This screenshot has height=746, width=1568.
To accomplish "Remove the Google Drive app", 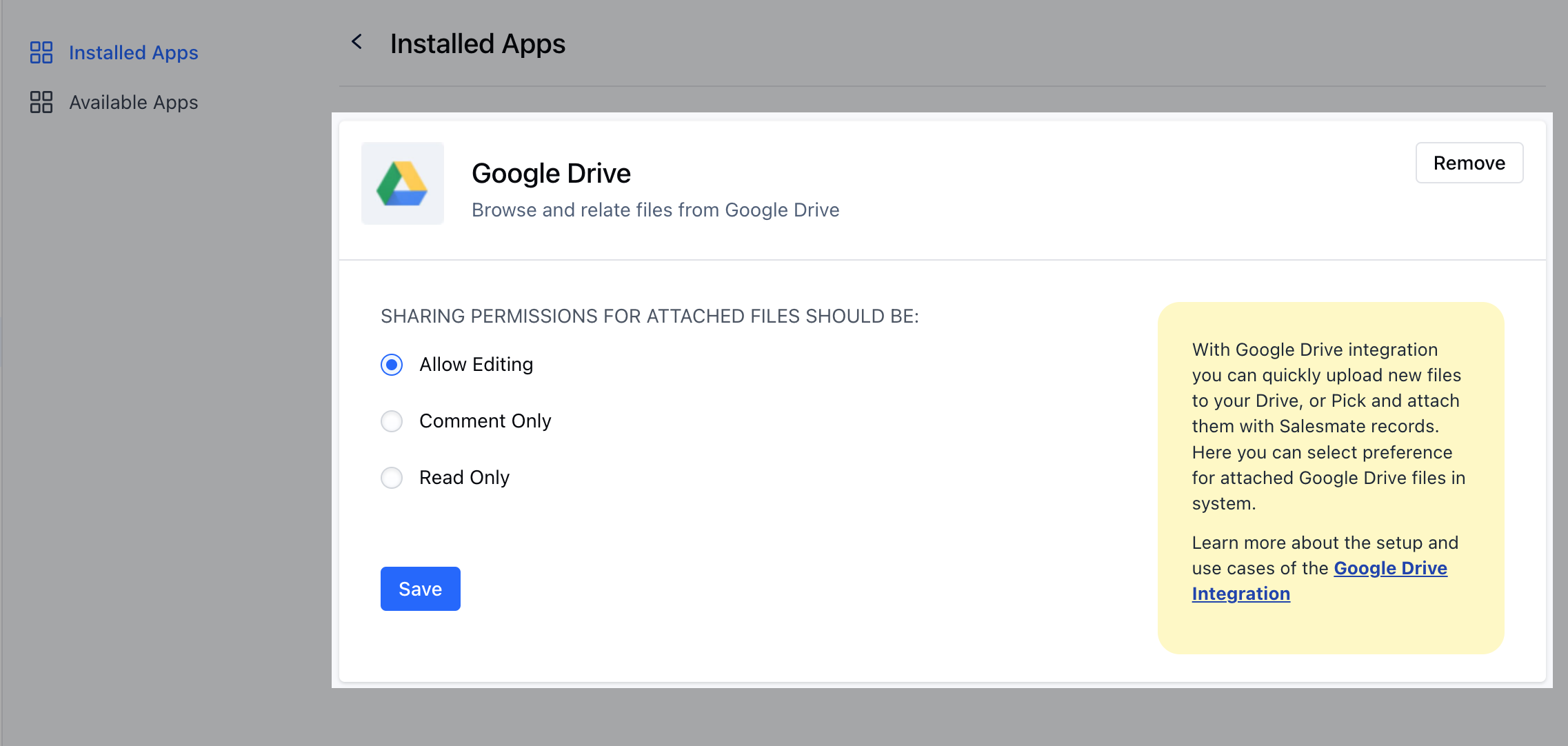I will 1469,163.
